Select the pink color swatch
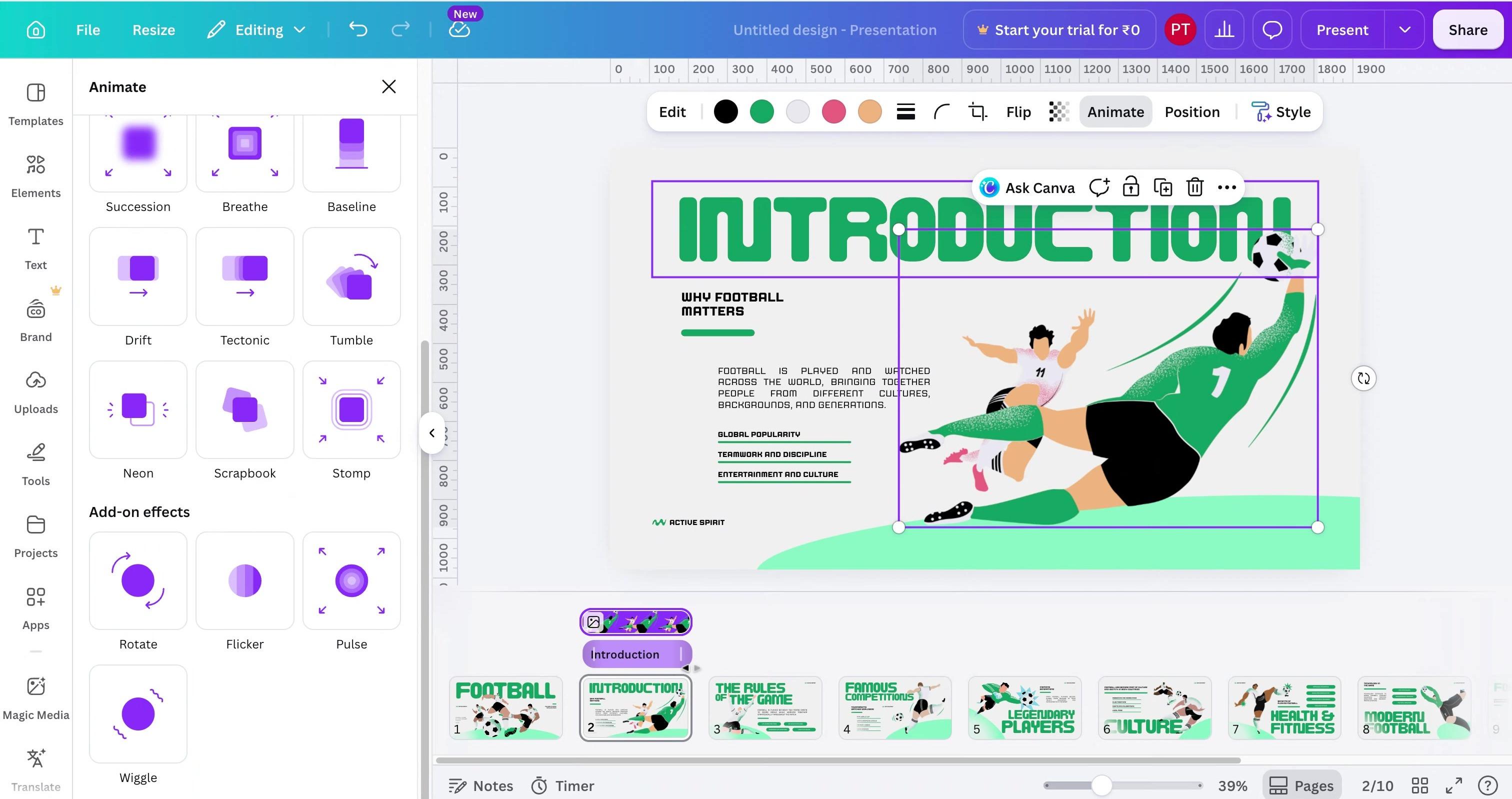This screenshot has width=1512, height=799. [x=833, y=111]
